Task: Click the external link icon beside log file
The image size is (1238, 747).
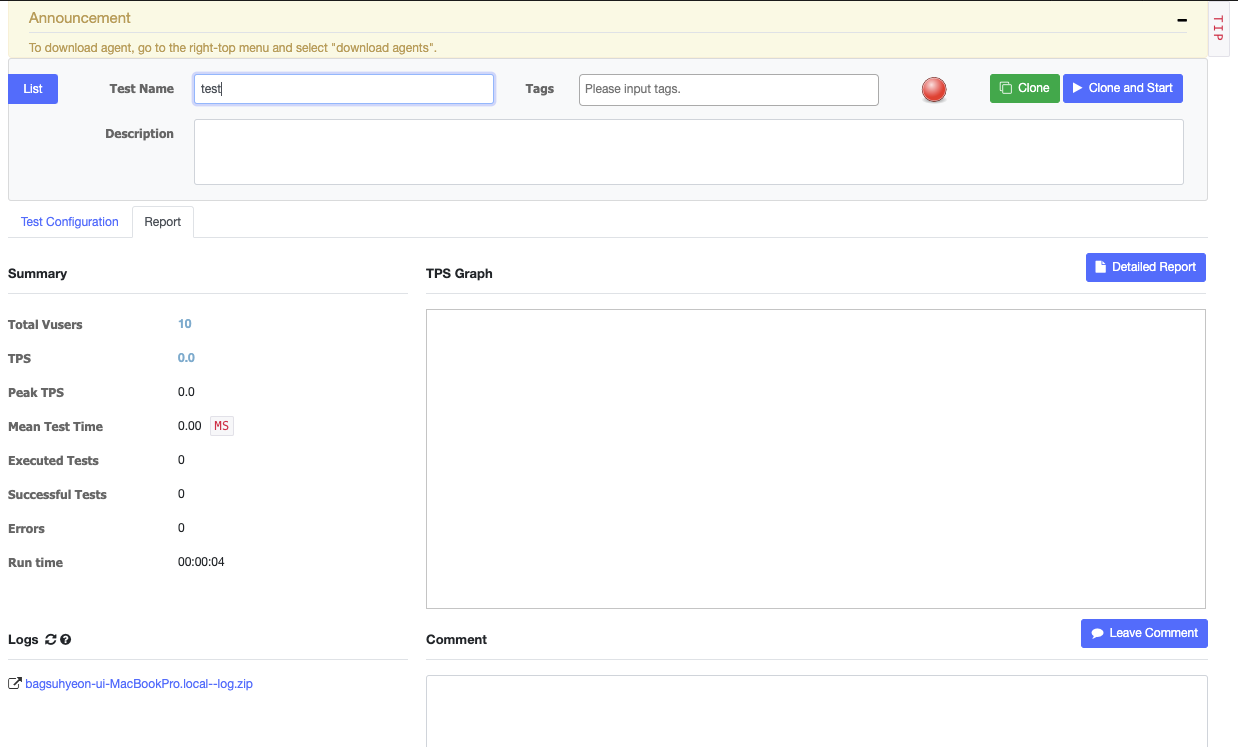Action: pyautogui.click(x=15, y=684)
